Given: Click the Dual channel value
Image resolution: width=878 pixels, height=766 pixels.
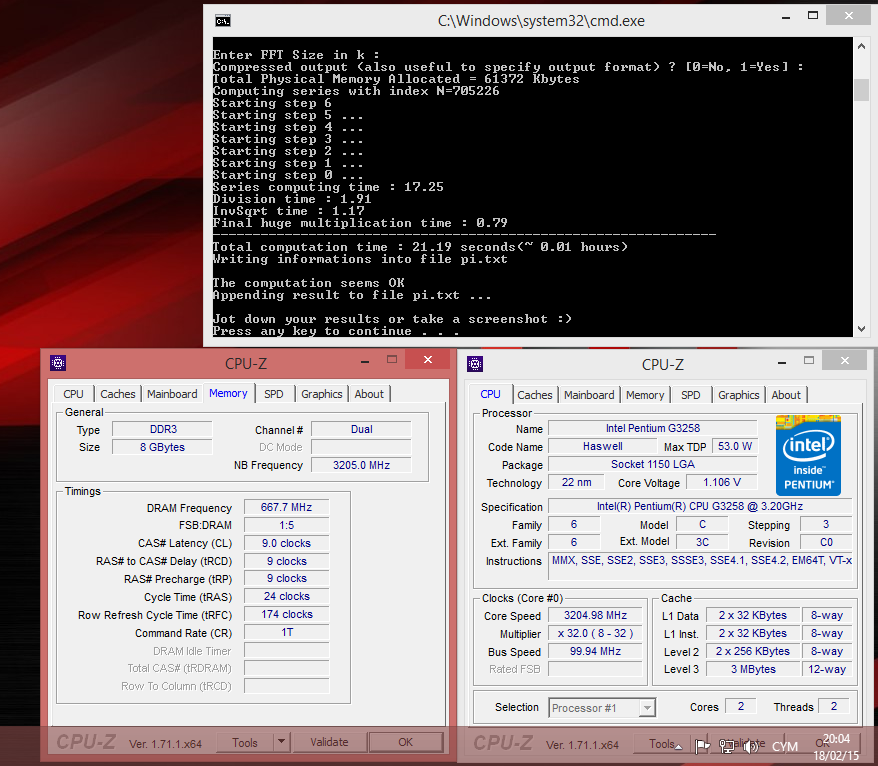Looking at the screenshot, I should [x=362, y=429].
